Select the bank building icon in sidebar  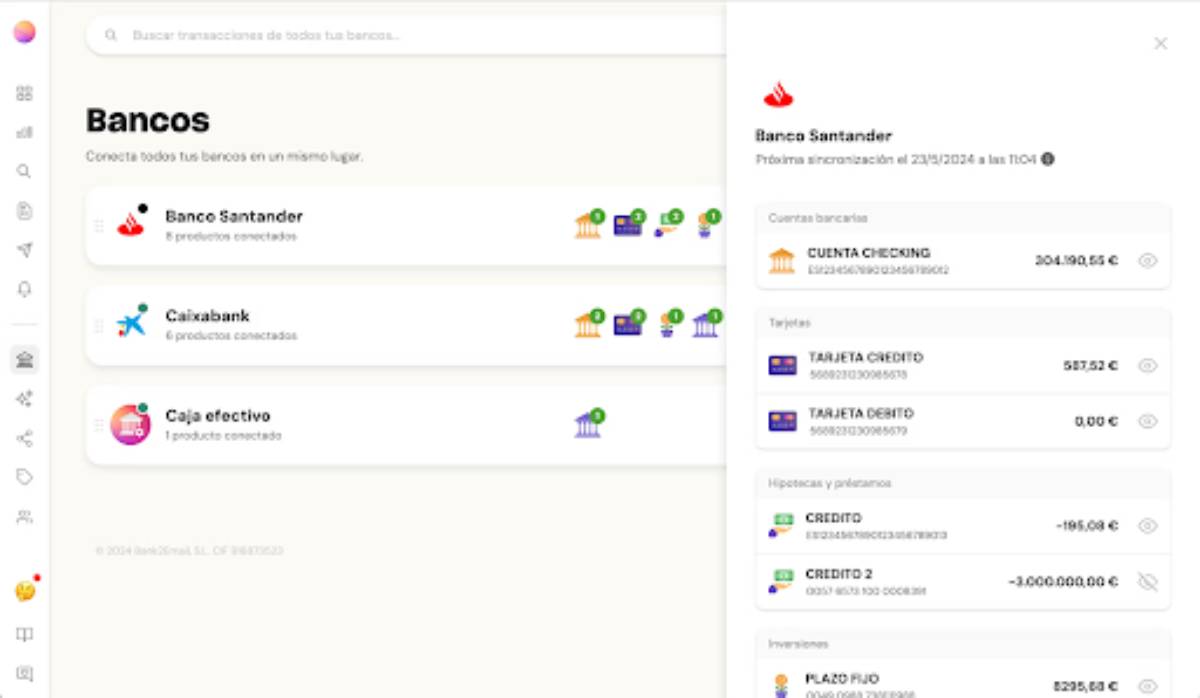point(25,360)
